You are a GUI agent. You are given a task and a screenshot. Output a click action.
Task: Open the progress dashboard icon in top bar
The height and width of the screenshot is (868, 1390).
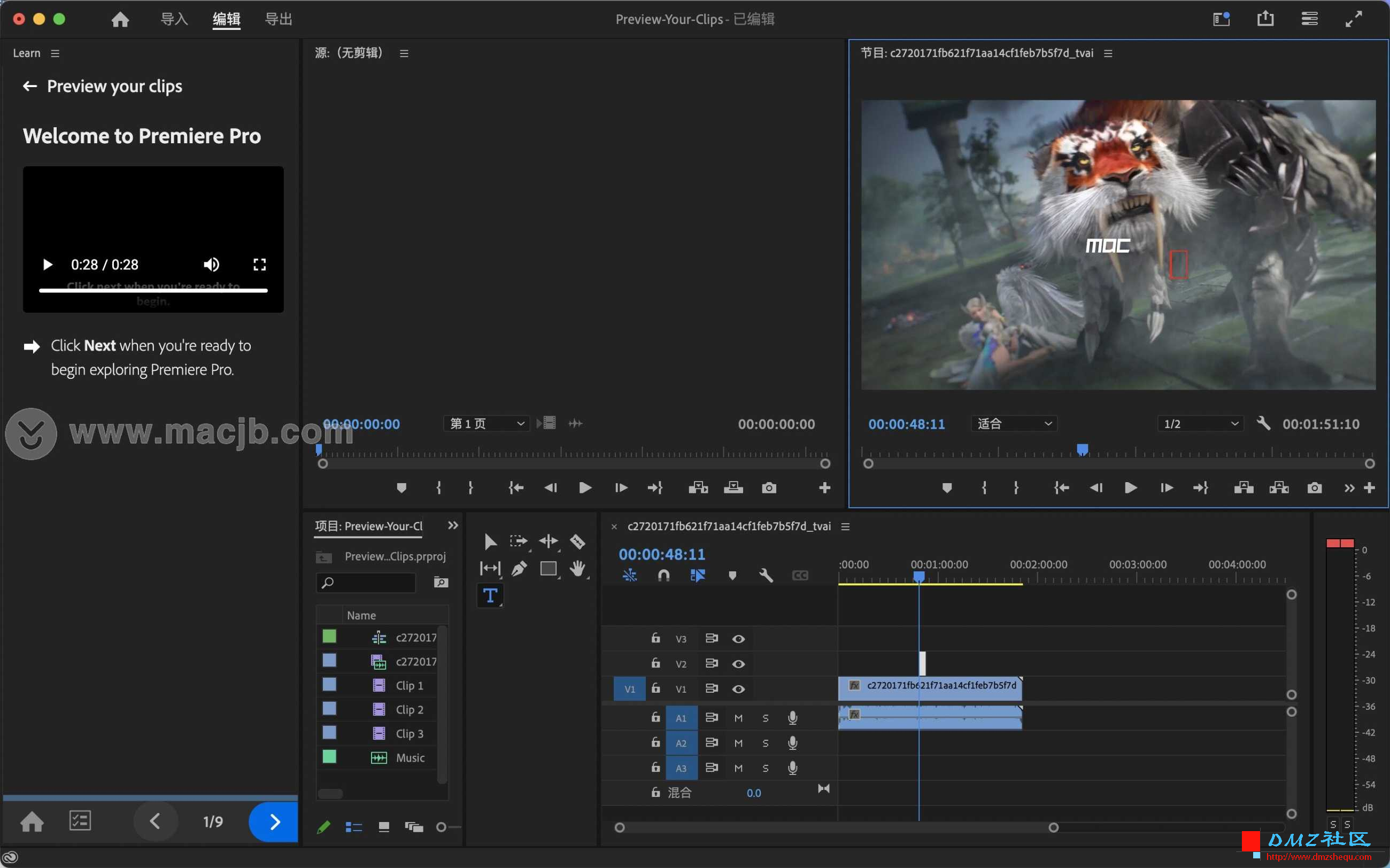tap(1310, 19)
